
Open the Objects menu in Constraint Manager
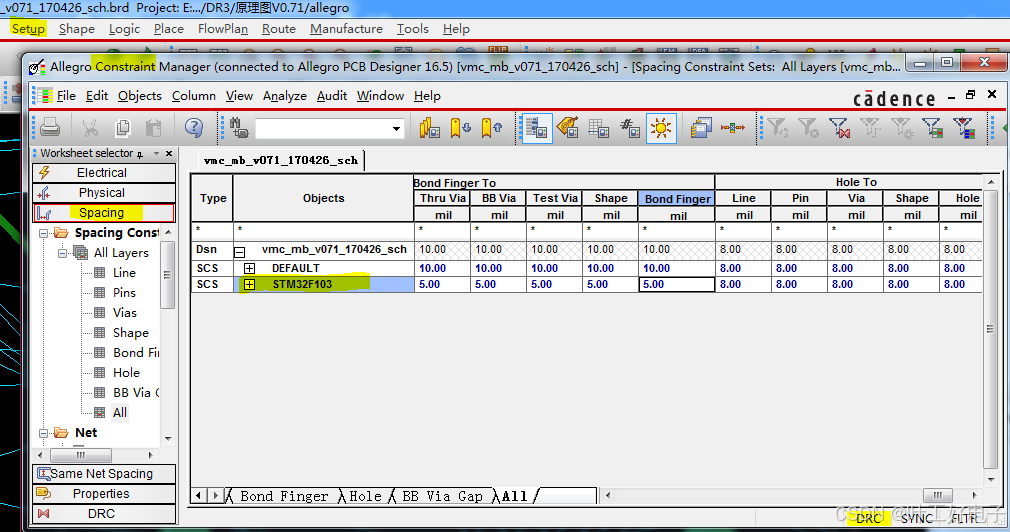140,96
